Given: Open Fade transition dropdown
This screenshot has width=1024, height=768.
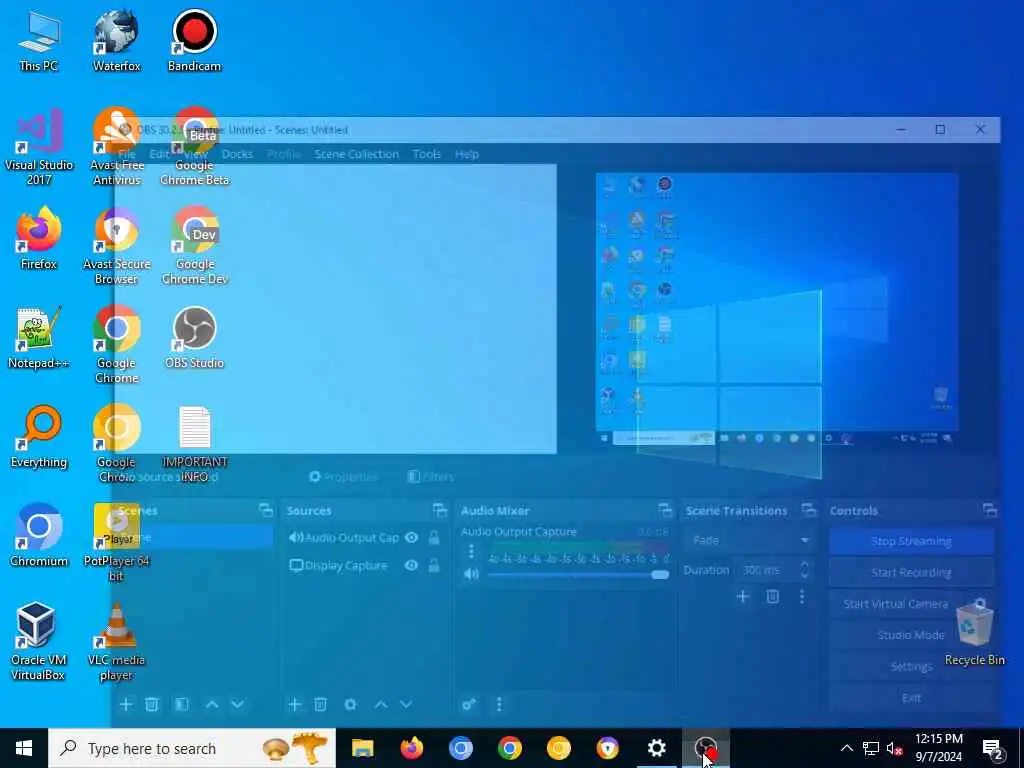Looking at the screenshot, I should tap(749, 541).
